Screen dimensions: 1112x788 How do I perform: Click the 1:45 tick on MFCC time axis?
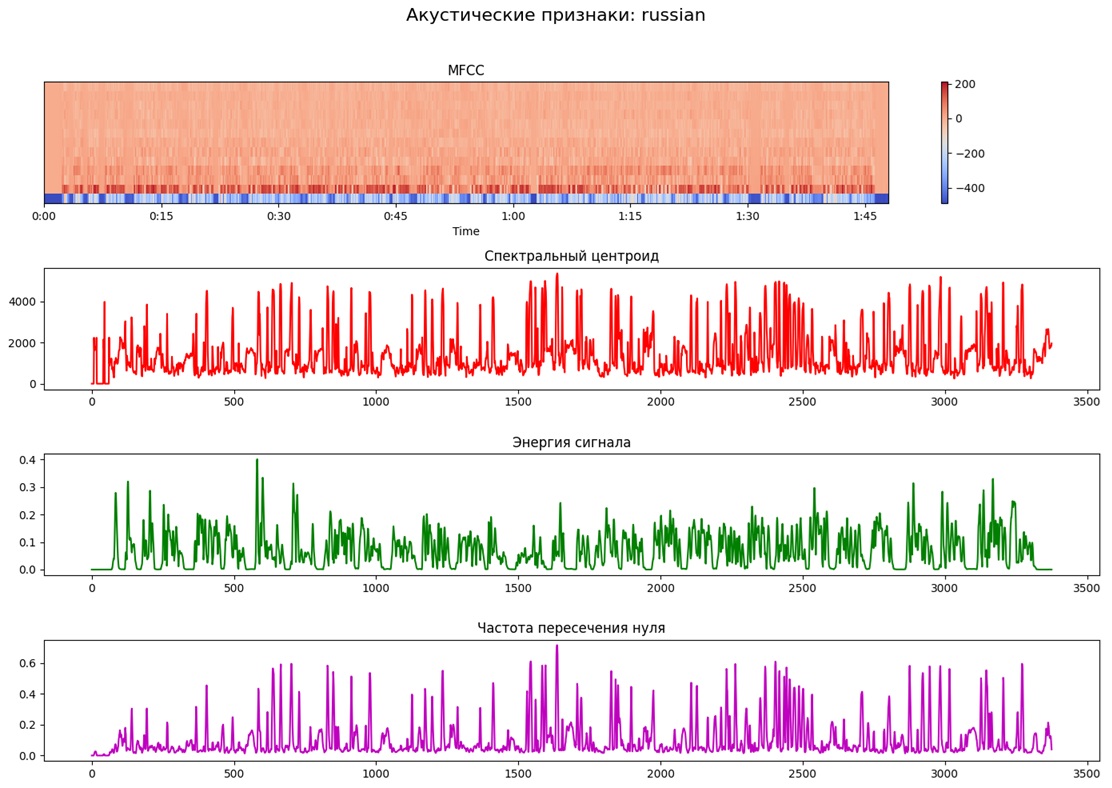click(865, 216)
